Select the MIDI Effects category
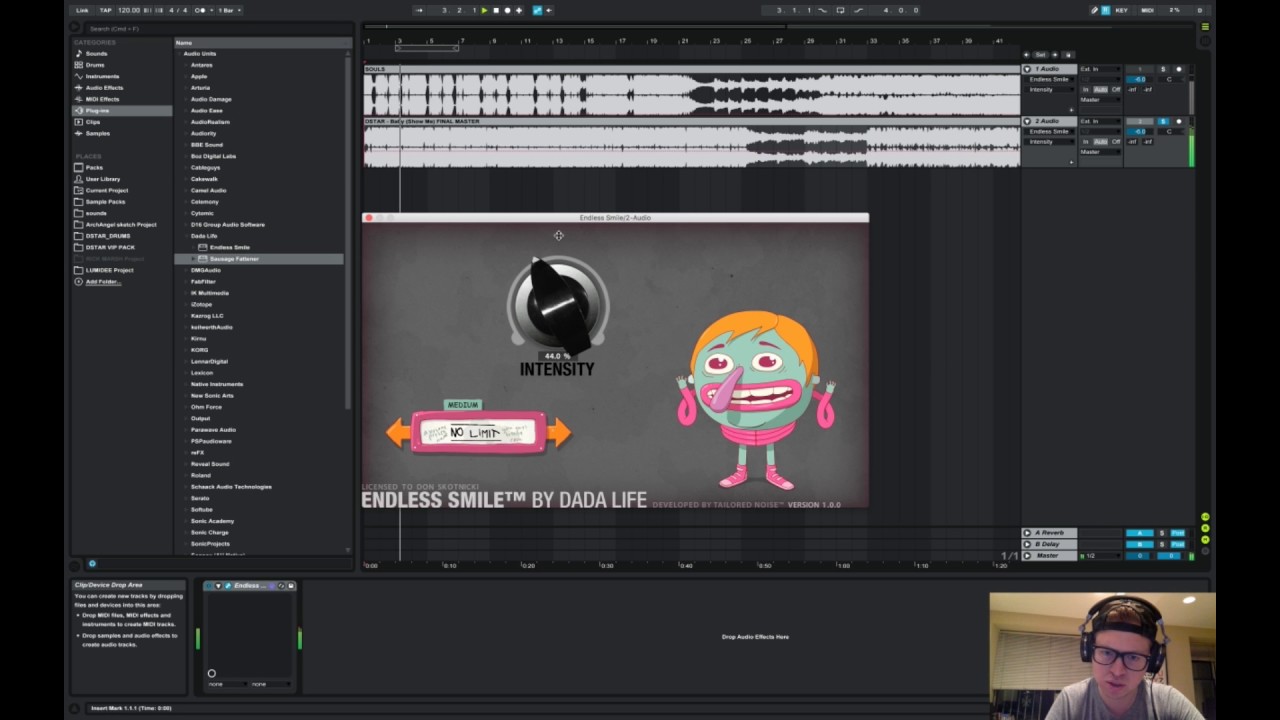 102,99
